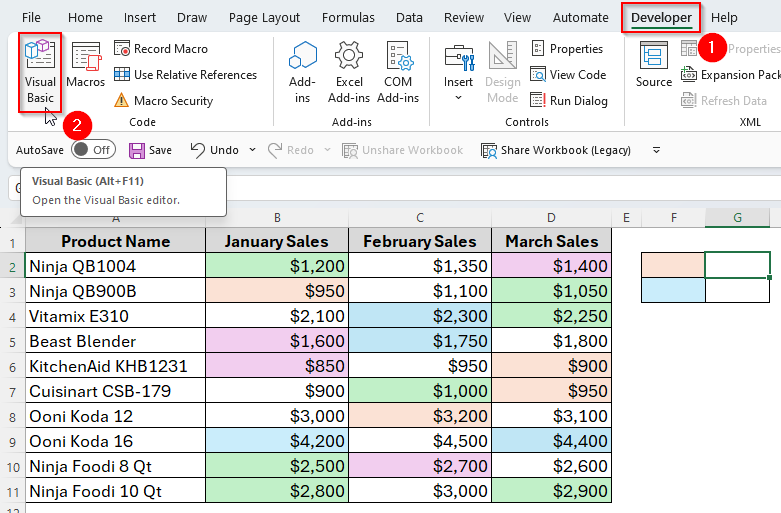Select the peach colored cell F2
Screen dimensions: 781x513
click(x=673, y=265)
